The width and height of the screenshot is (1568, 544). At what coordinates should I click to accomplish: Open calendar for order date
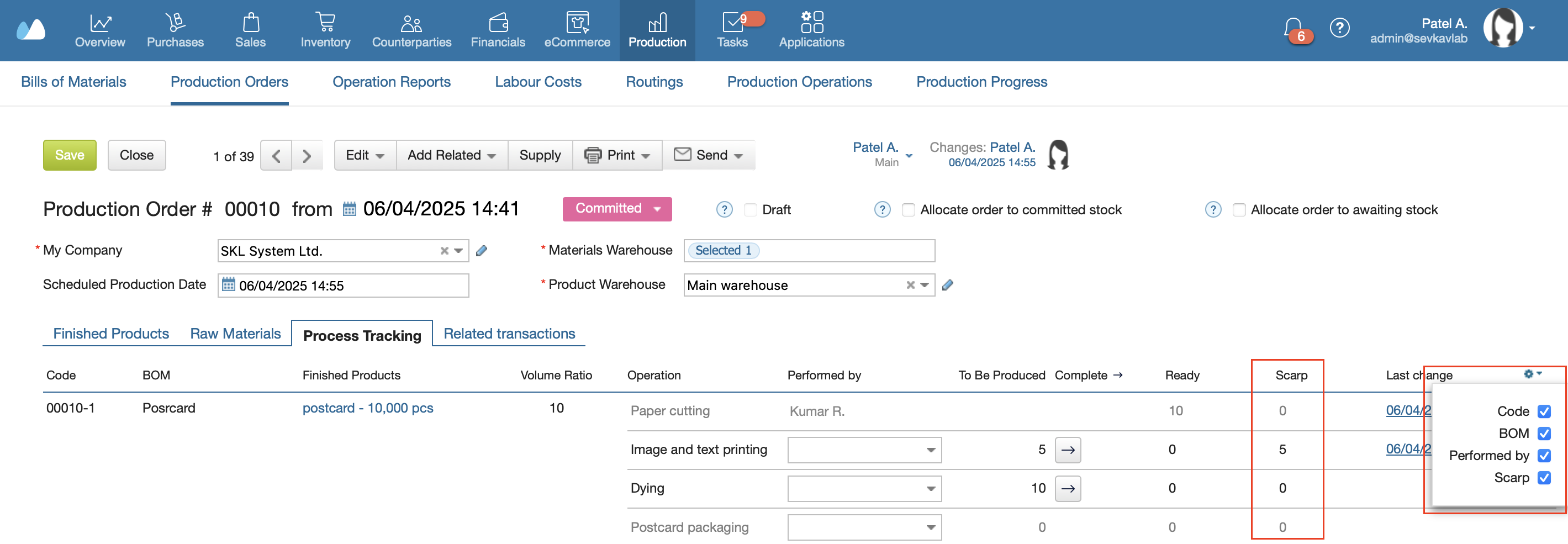click(x=350, y=209)
